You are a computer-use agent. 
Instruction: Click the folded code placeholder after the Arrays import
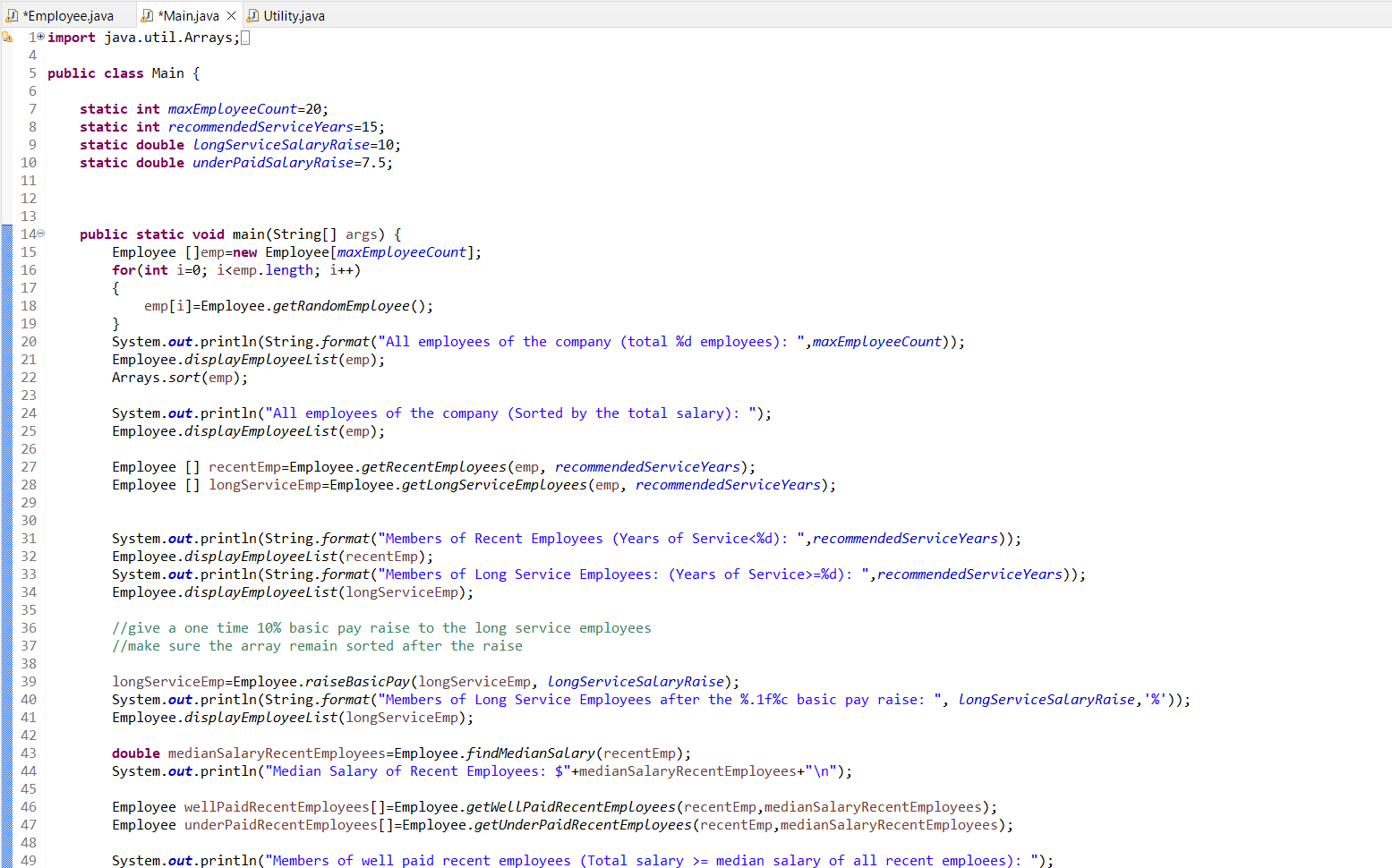pyautogui.click(x=243, y=37)
